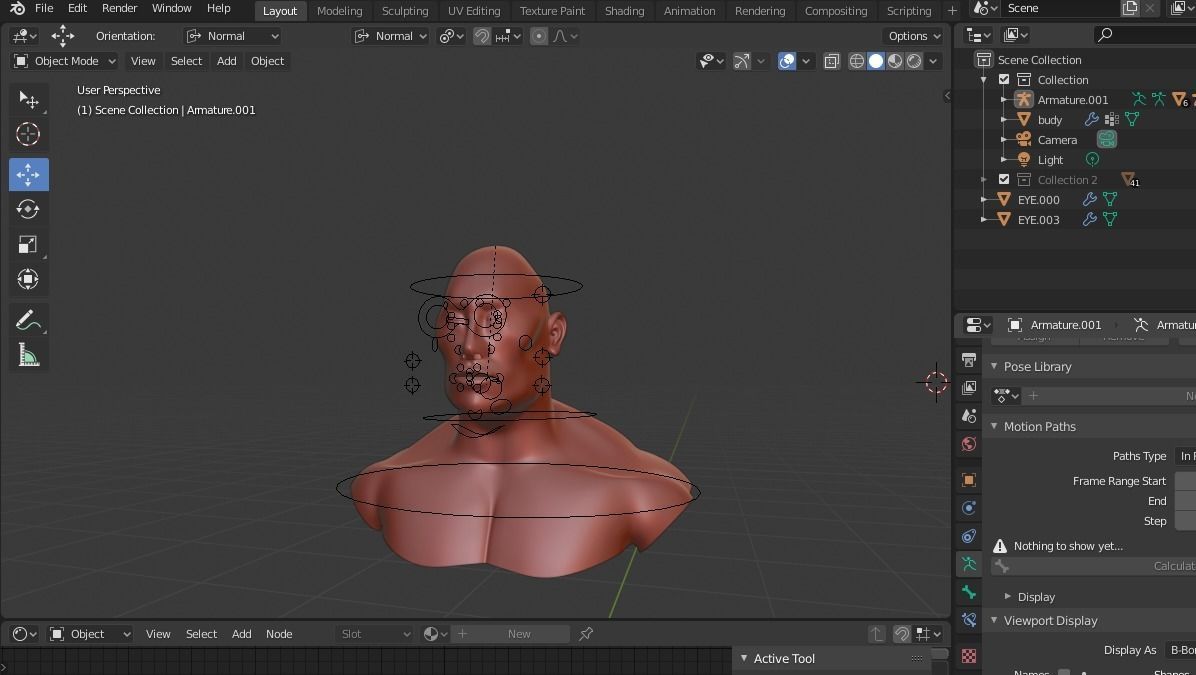Open the viewport Object menu

coord(268,61)
